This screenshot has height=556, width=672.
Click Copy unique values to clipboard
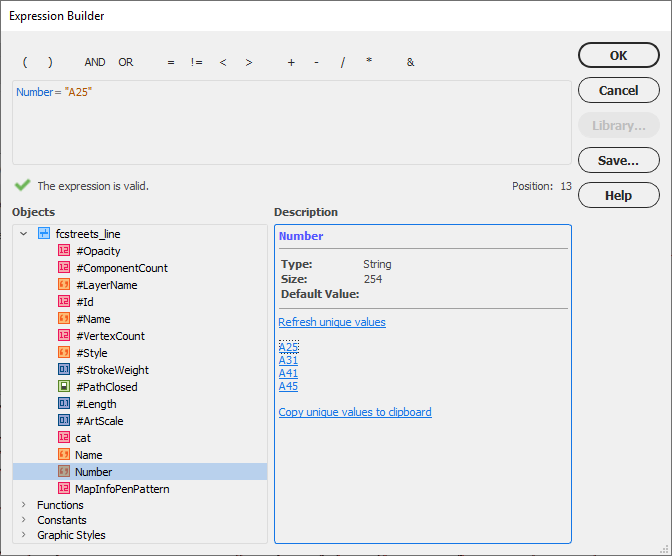tap(355, 412)
